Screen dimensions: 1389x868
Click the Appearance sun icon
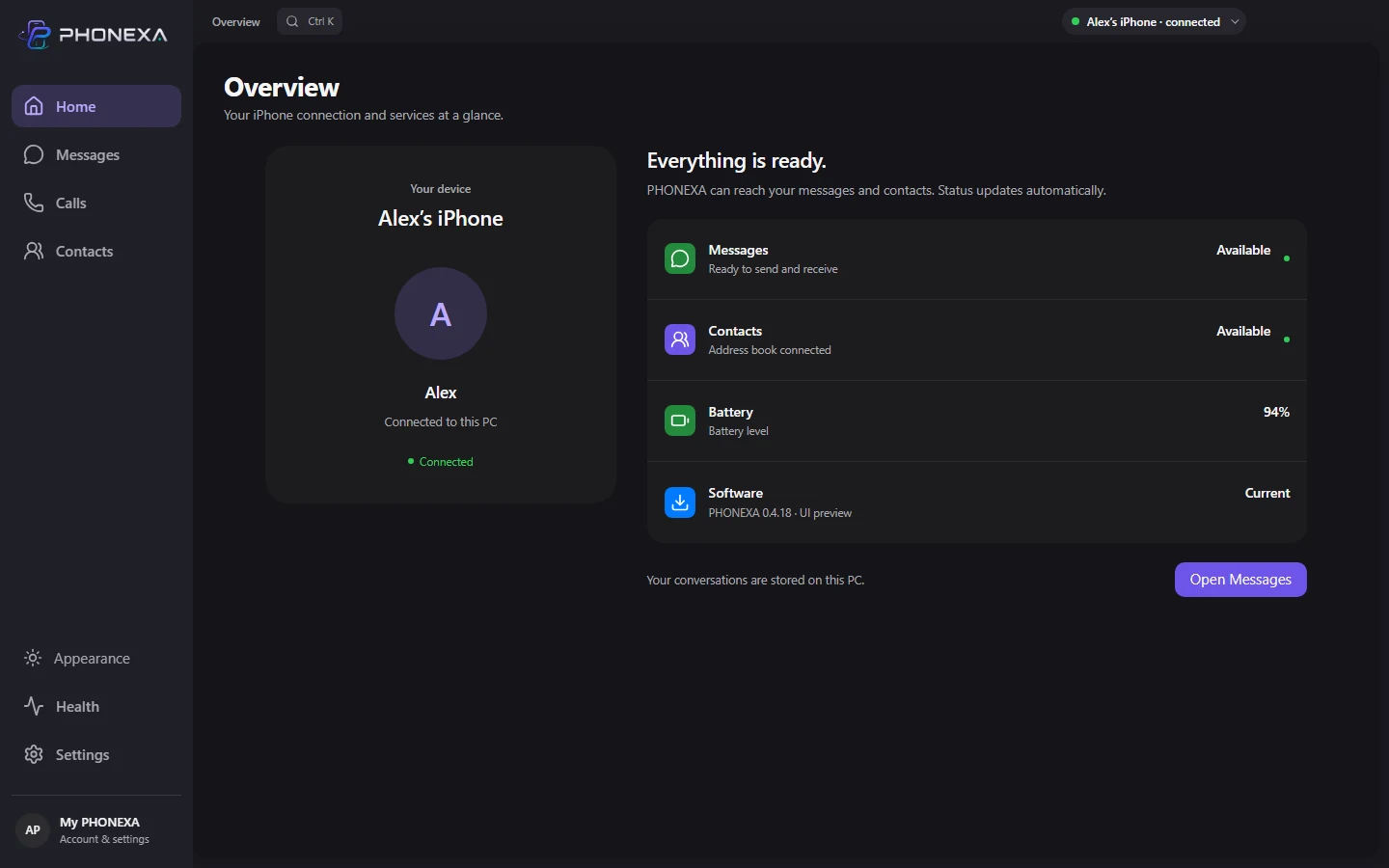(x=33, y=658)
